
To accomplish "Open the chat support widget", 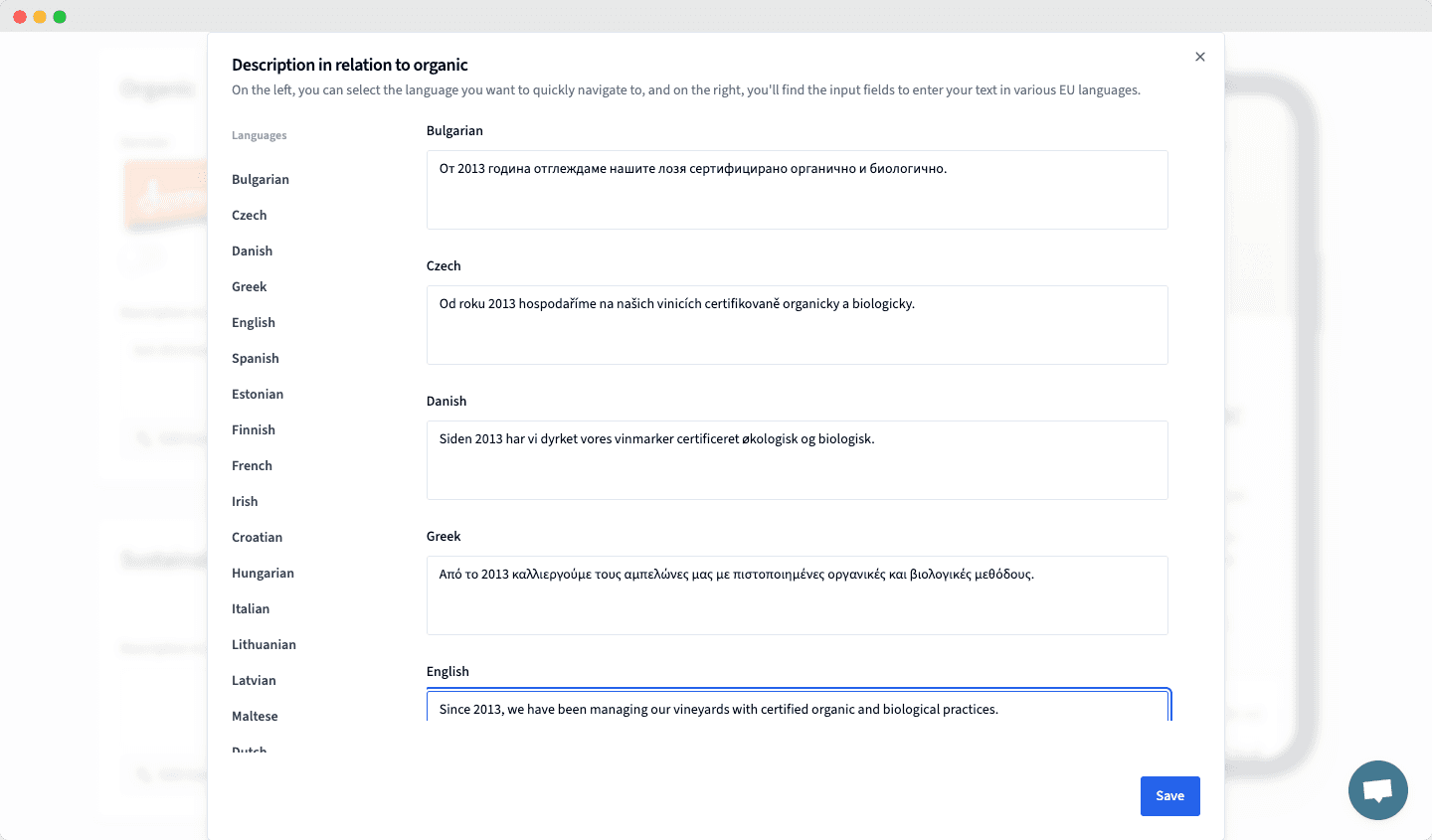I will coord(1378,790).
